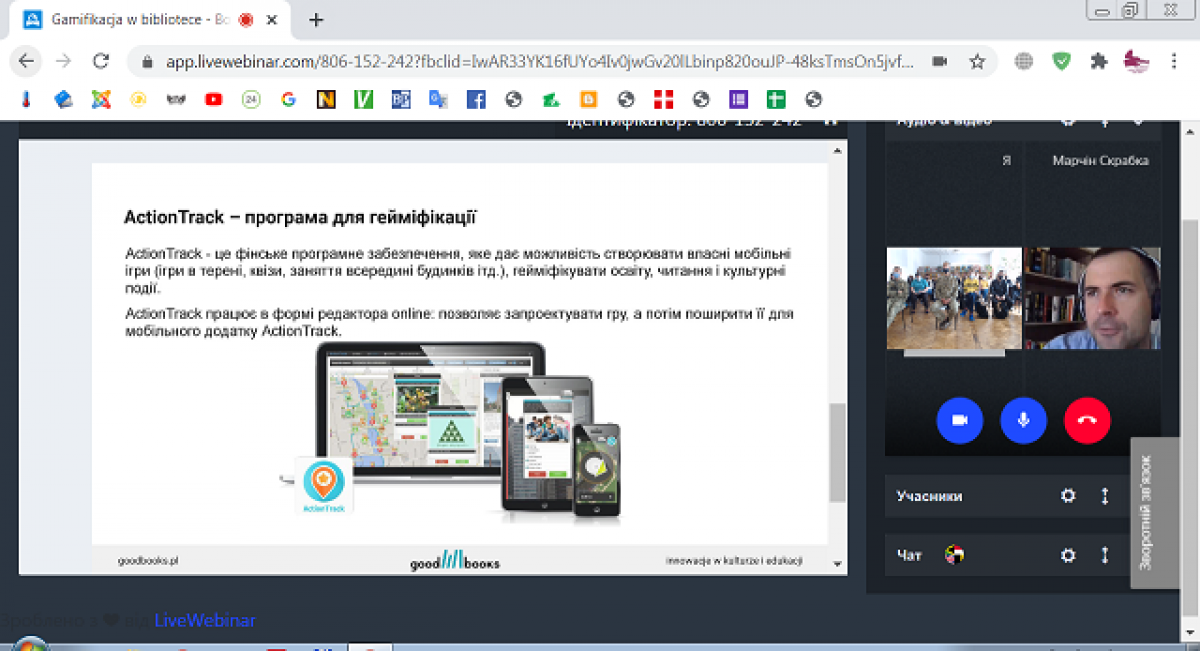Click Марчін Скрабка's video thumbnail
The height and width of the screenshot is (651, 1200).
click(1092, 298)
